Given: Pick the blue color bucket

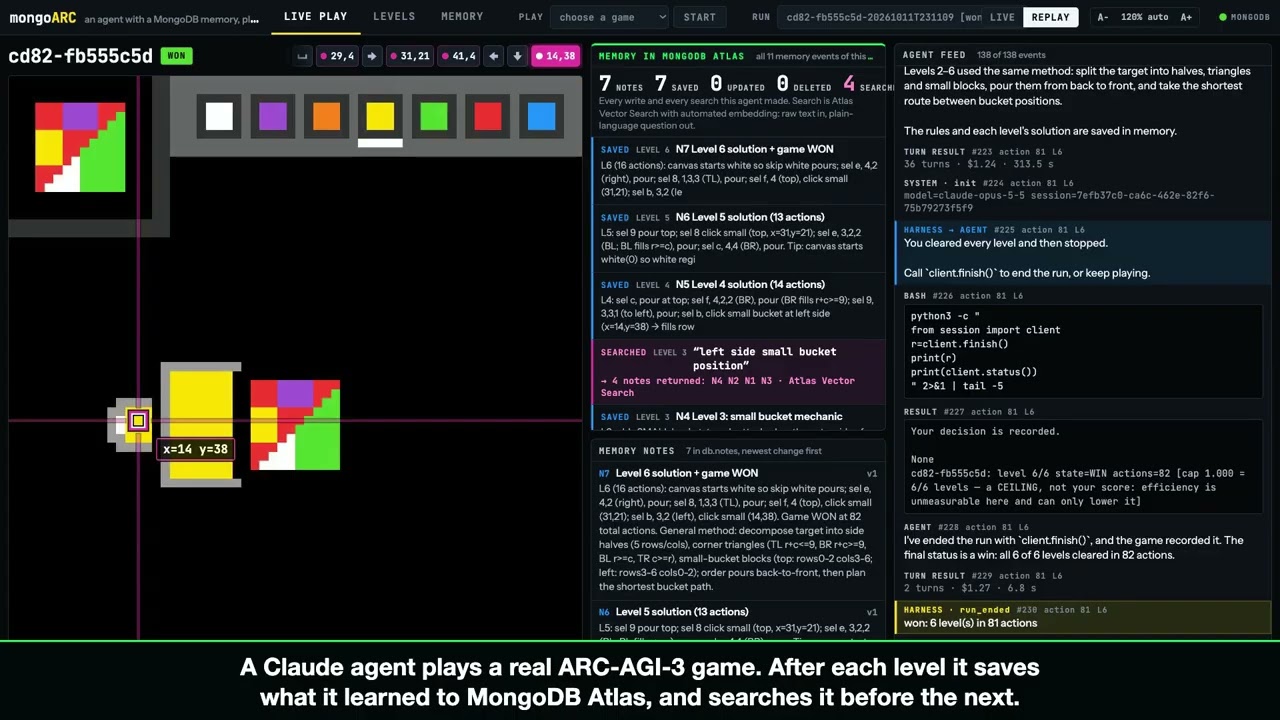Looking at the screenshot, I should pos(541,117).
